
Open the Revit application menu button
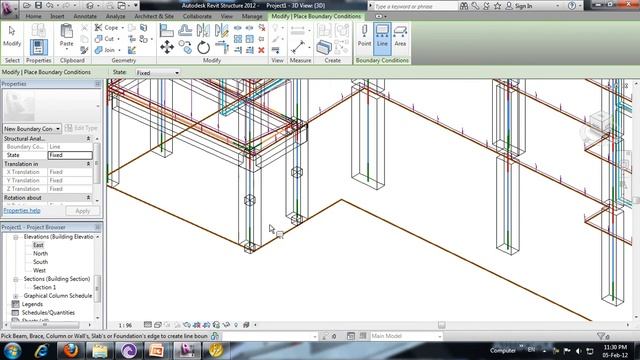click(9, 9)
